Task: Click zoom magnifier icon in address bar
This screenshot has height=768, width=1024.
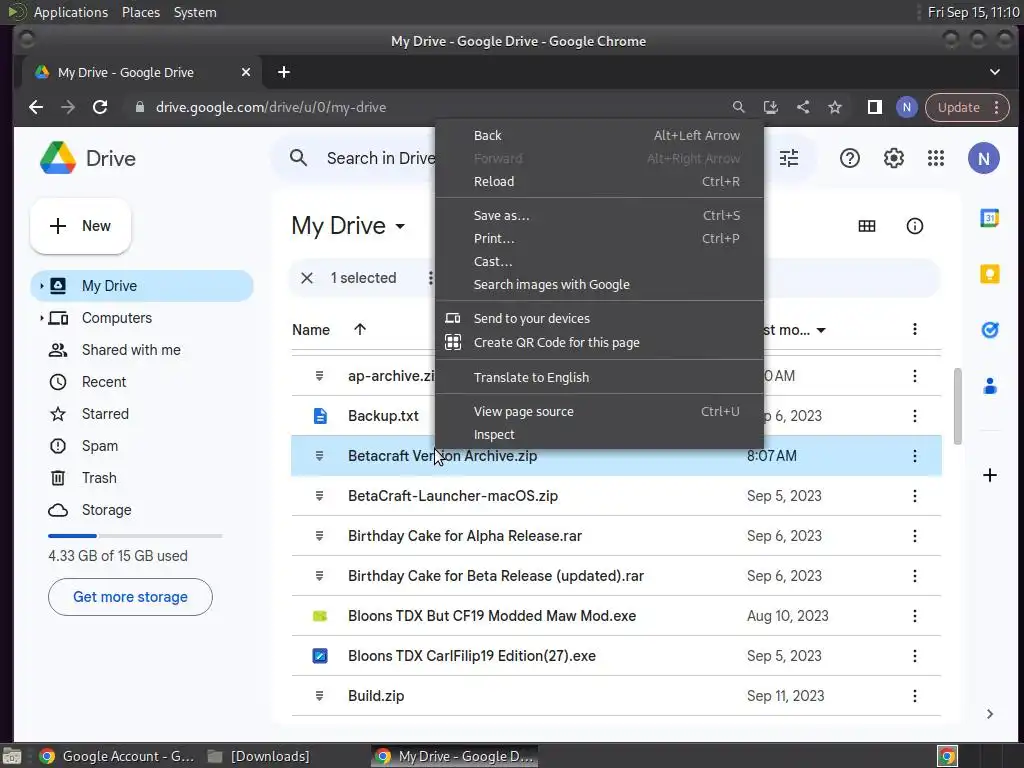Action: [x=738, y=107]
